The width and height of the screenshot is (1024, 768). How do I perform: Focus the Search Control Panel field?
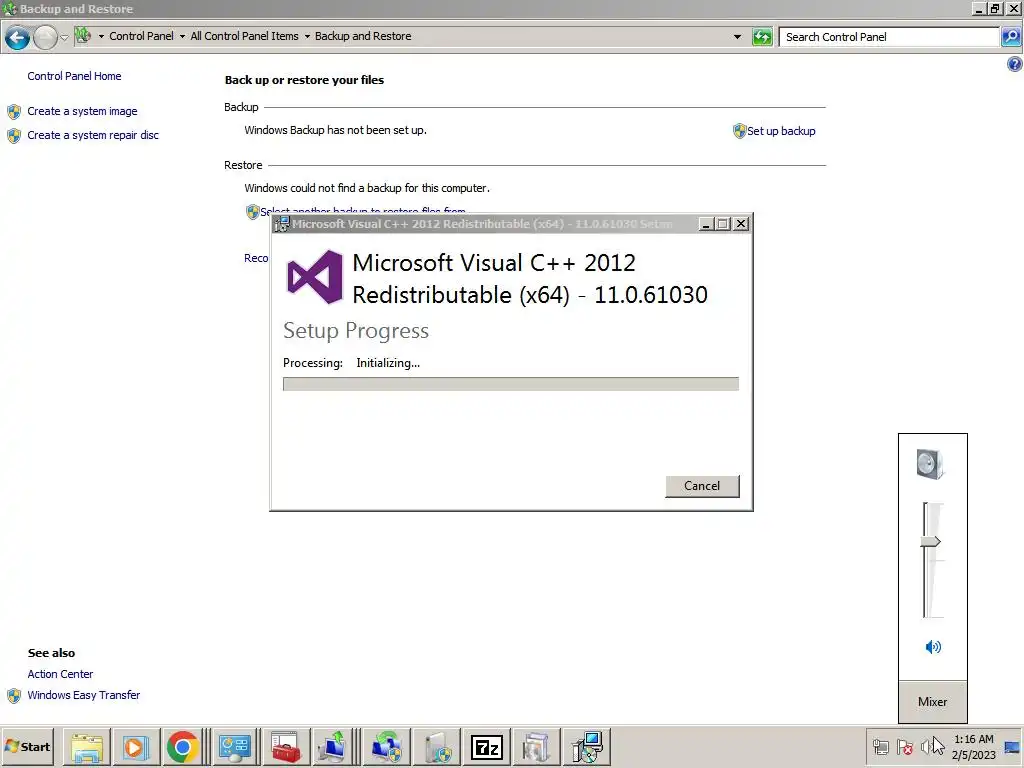pos(889,37)
